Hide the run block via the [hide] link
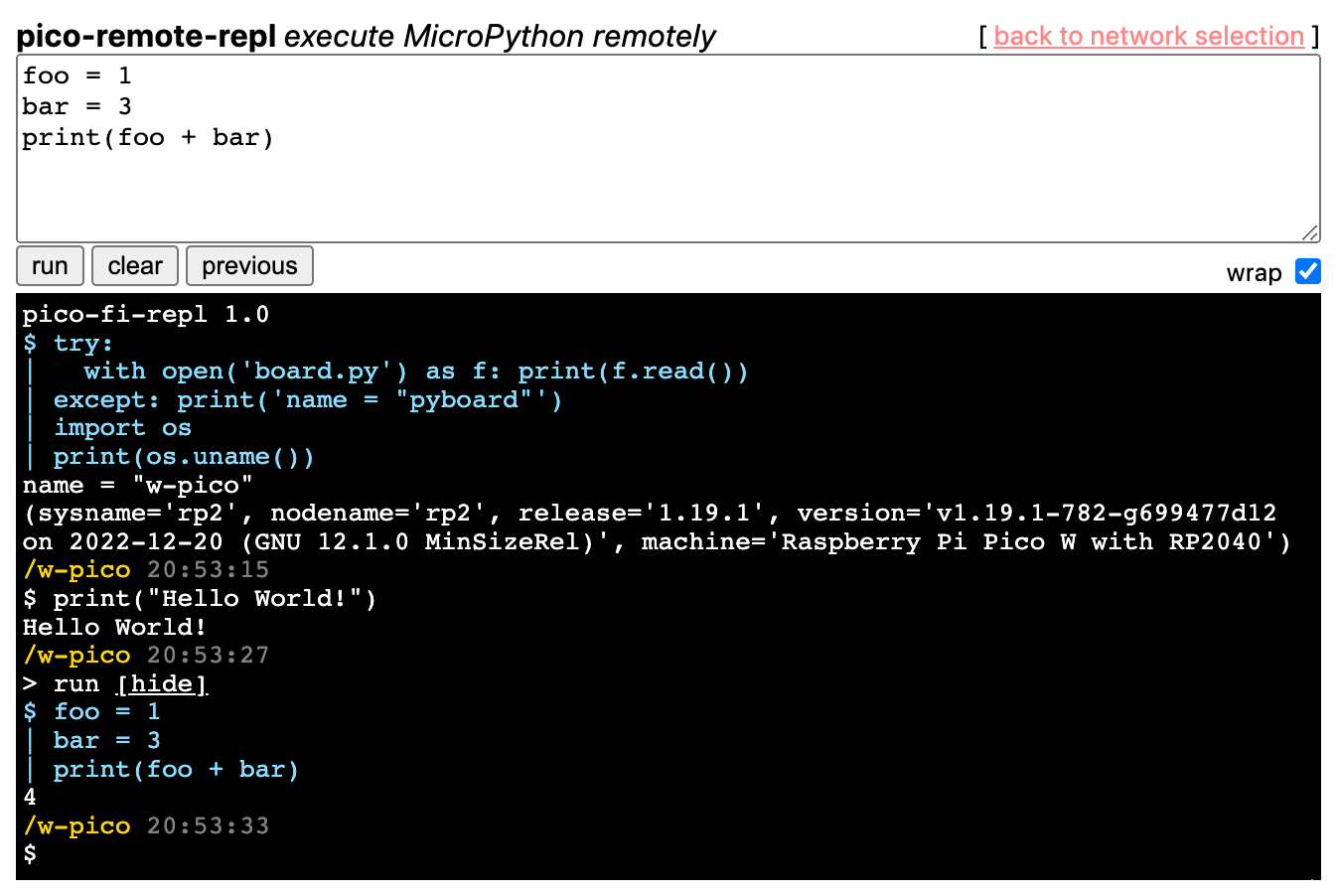This screenshot has width=1337, height=896. pos(162,683)
